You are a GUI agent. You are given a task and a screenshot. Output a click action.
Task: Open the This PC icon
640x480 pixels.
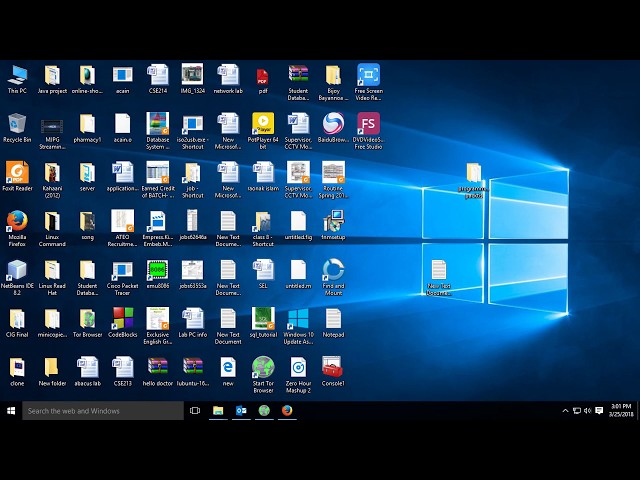(17, 75)
